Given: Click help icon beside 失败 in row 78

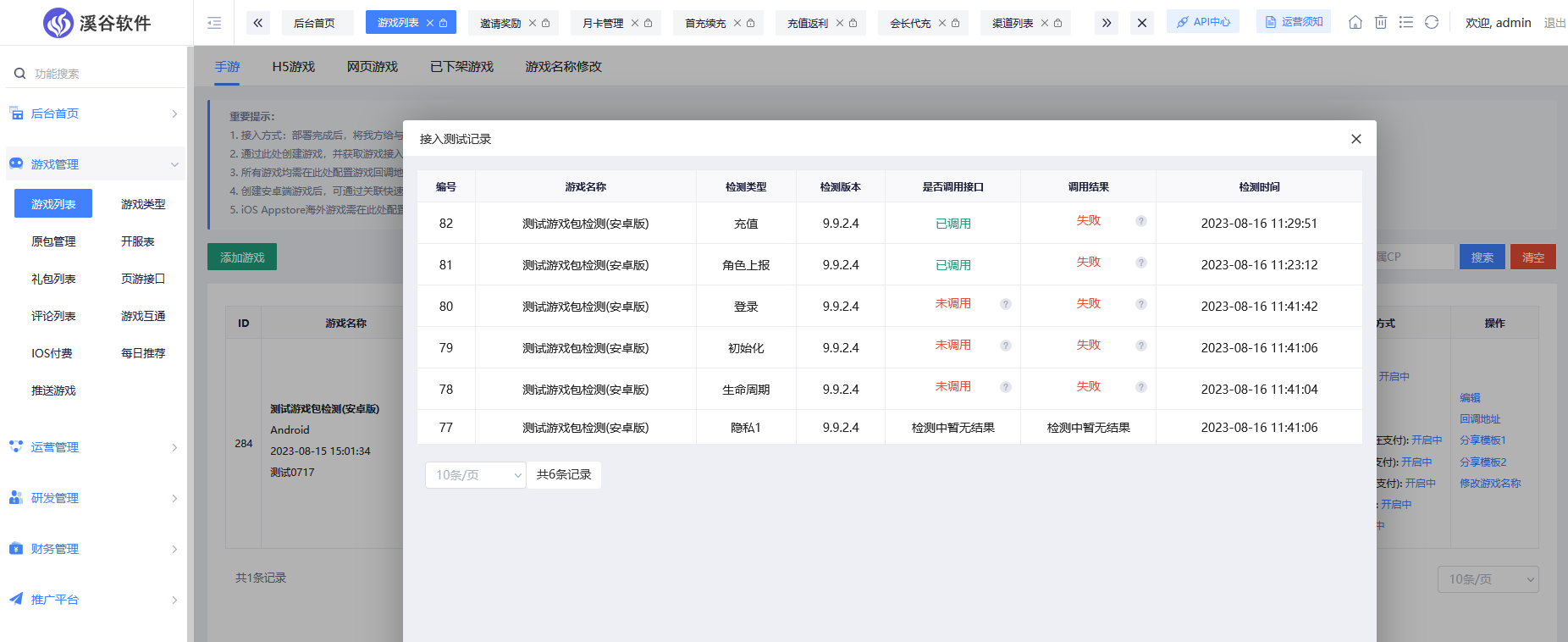Looking at the screenshot, I should pos(1141,387).
